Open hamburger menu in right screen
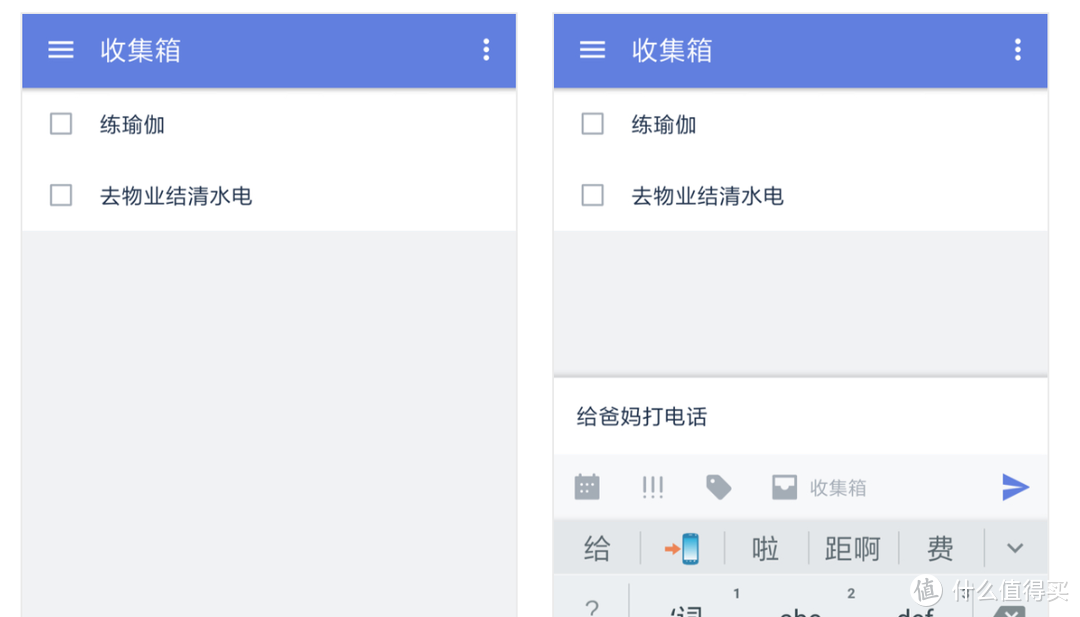The height and width of the screenshot is (617, 1080). pos(592,50)
